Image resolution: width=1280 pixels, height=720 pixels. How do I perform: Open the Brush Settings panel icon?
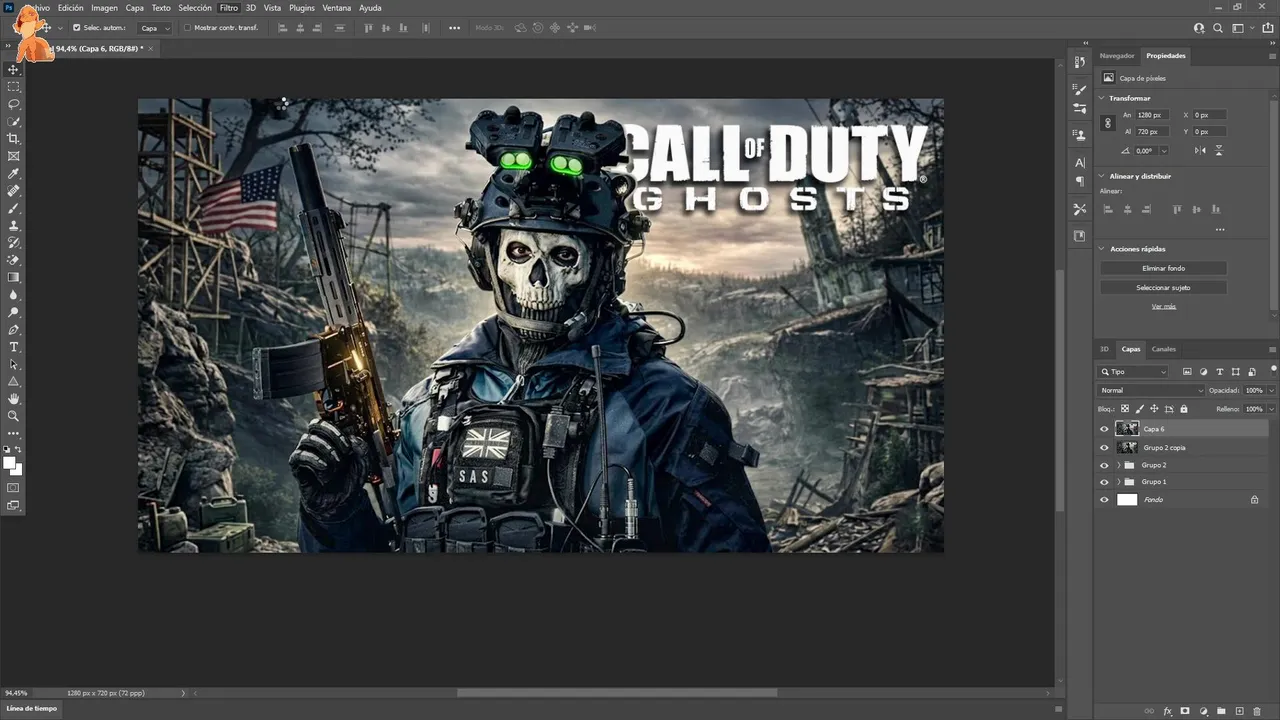[1080, 90]
